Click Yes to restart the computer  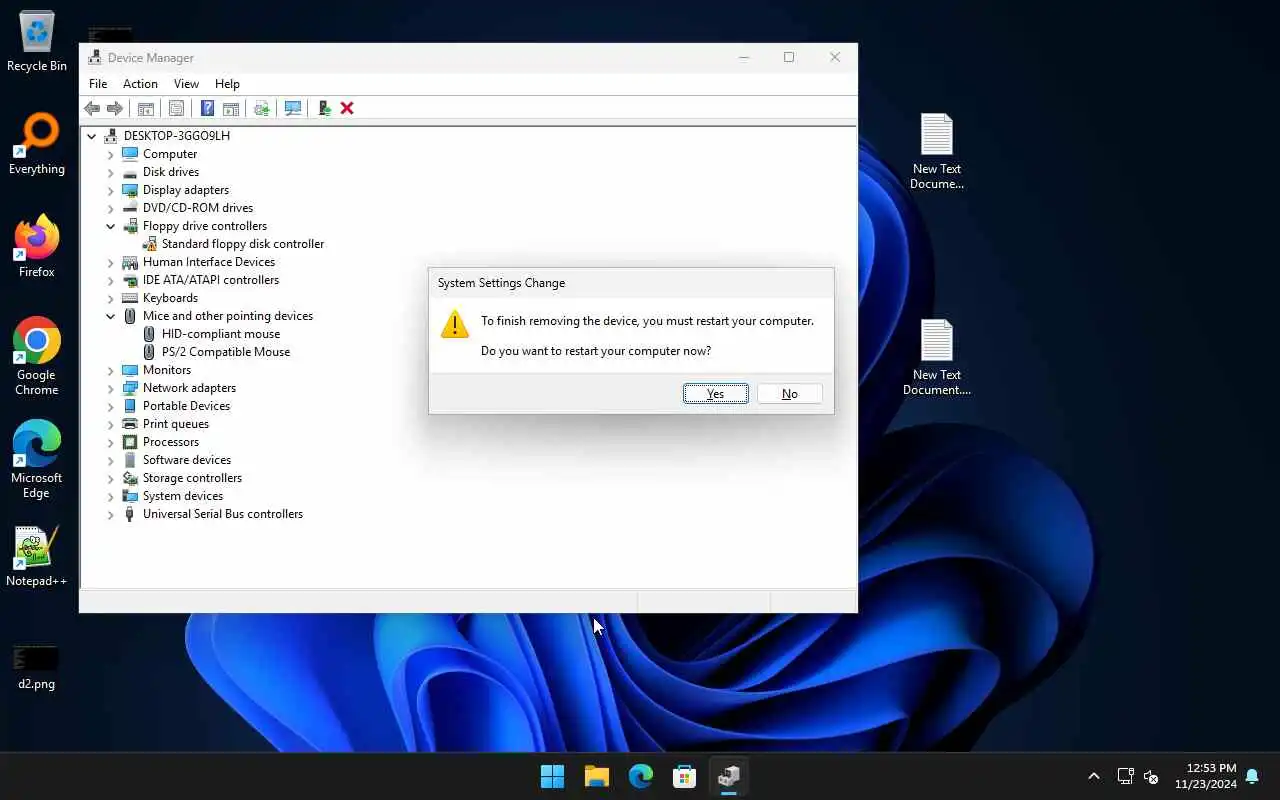tap(716, 394)
